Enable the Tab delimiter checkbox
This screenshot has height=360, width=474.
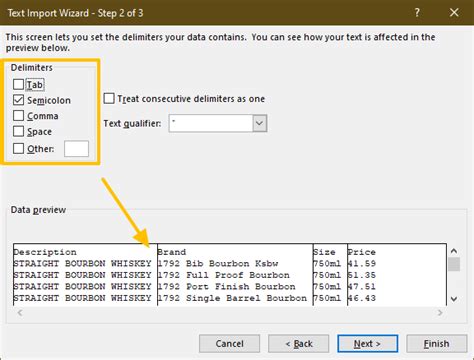[18, 84]
